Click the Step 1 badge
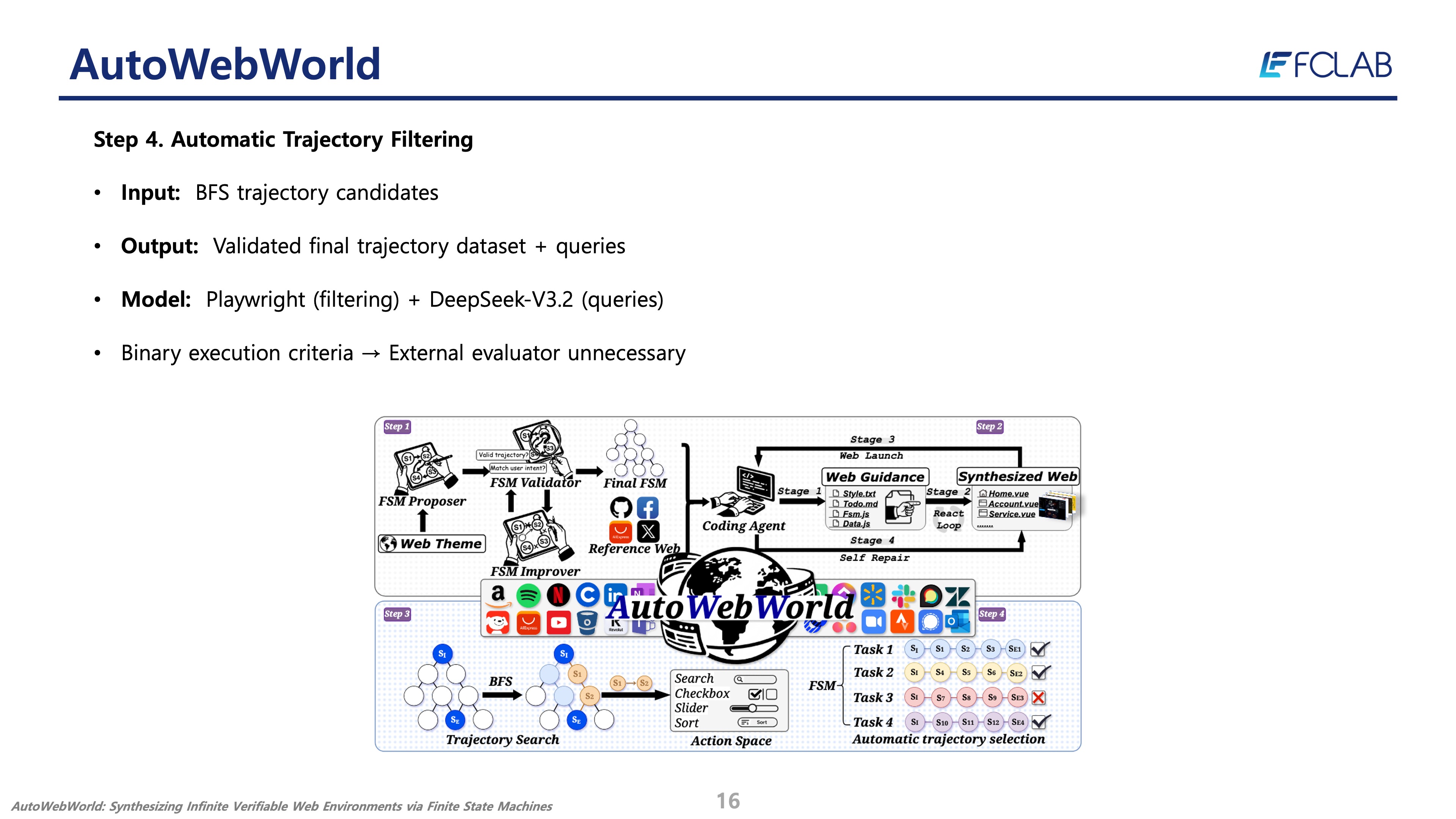The width and height of the screenshot is (1456, 819). point(397,427)
